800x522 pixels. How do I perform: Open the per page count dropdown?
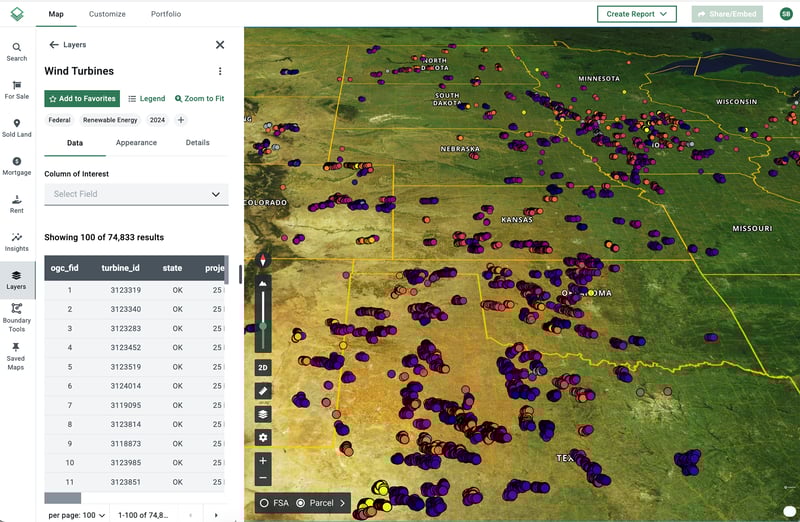[x=78, y=515]
